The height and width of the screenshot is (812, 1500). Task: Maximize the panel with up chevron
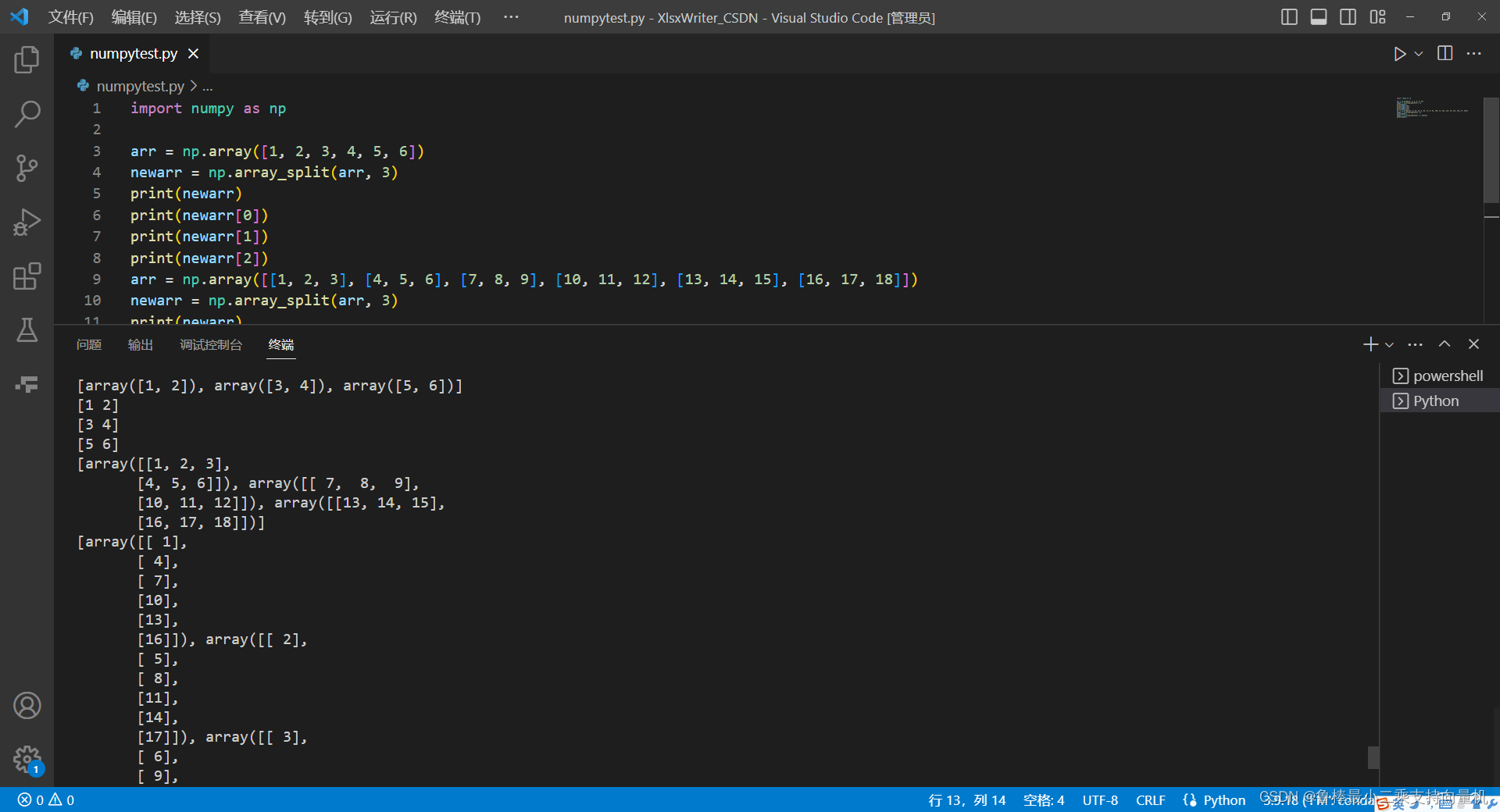coord(1445,344)
